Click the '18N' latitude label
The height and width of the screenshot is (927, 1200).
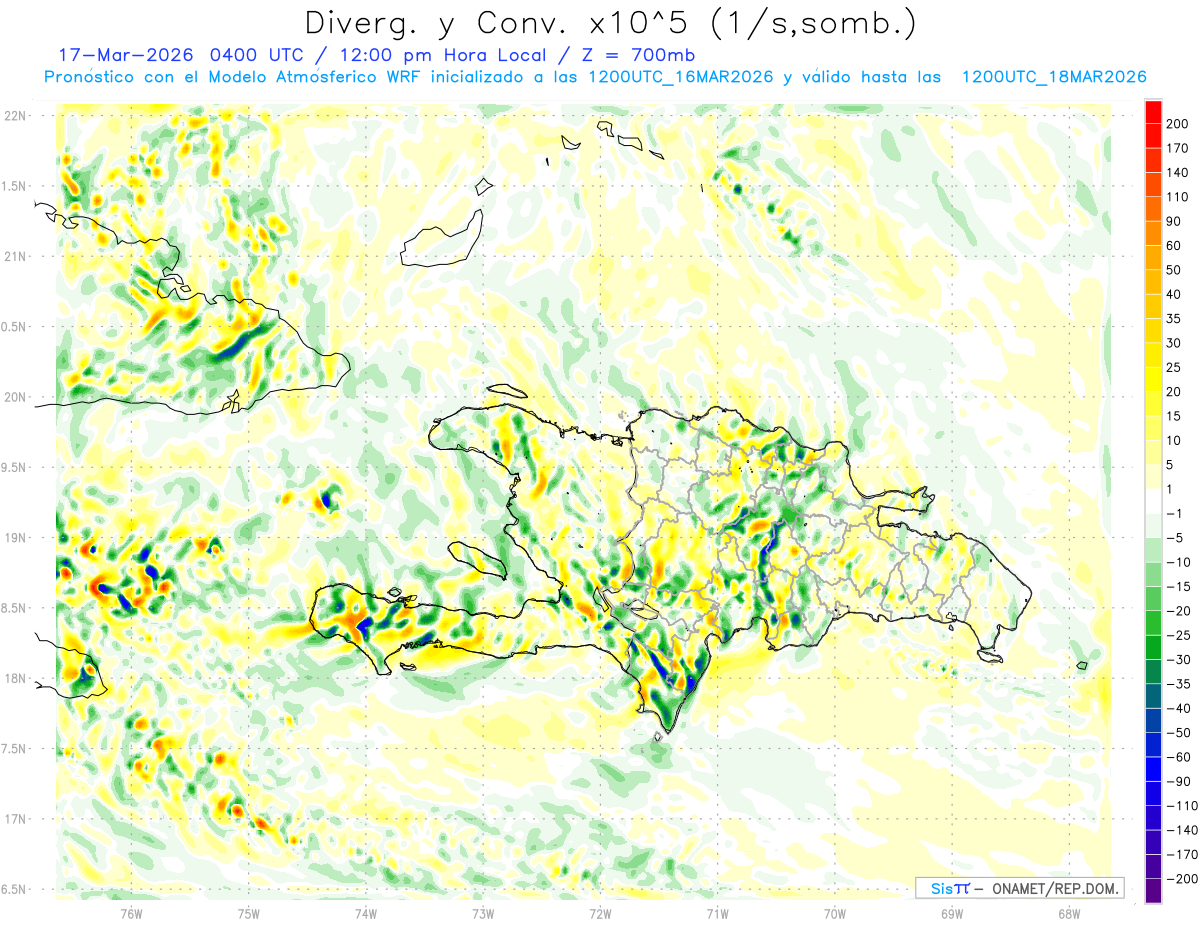click(14, 678)
